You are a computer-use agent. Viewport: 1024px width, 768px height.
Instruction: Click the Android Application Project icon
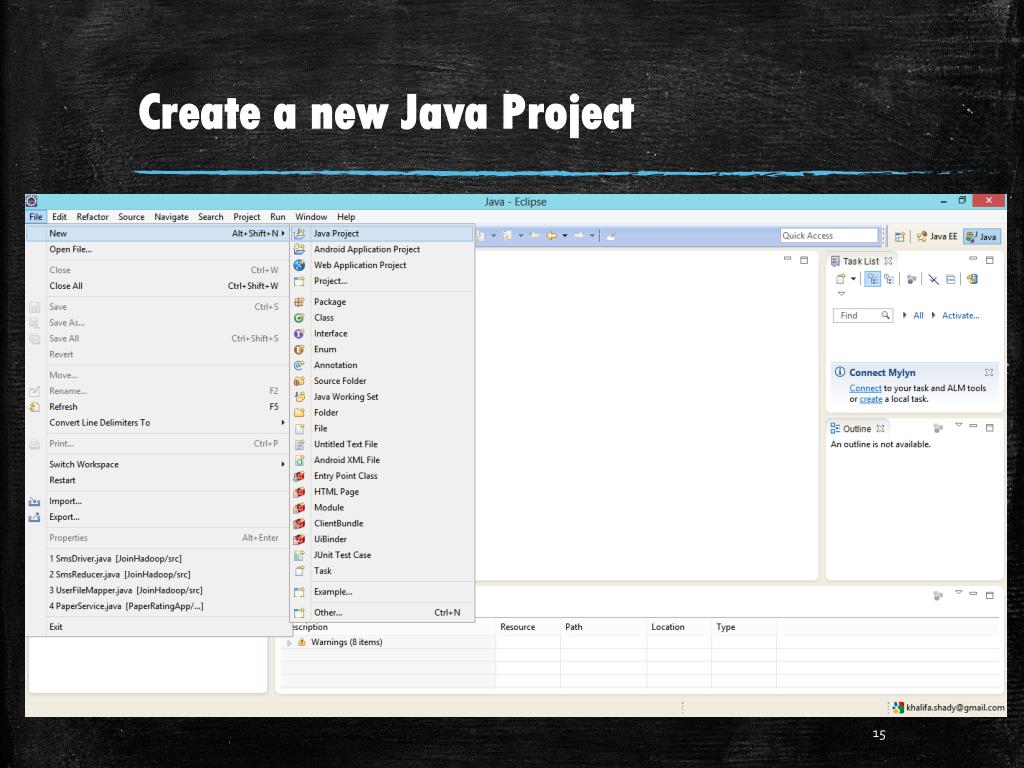(x=299, y=249)
